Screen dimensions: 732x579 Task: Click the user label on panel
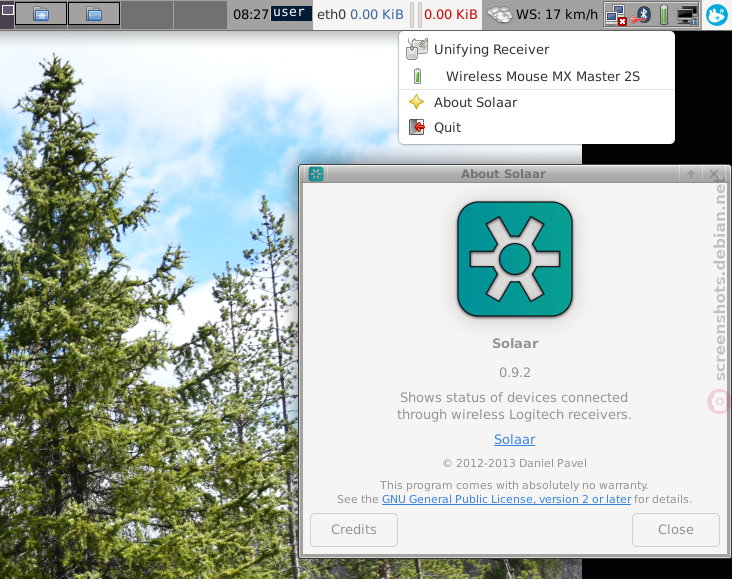coord(291,13)
